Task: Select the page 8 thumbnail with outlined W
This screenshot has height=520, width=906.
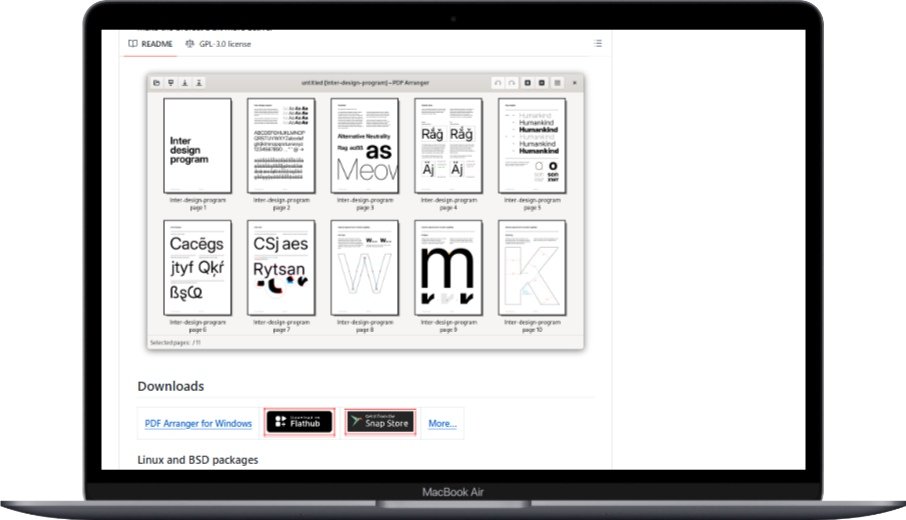Action: click(365, 268)
